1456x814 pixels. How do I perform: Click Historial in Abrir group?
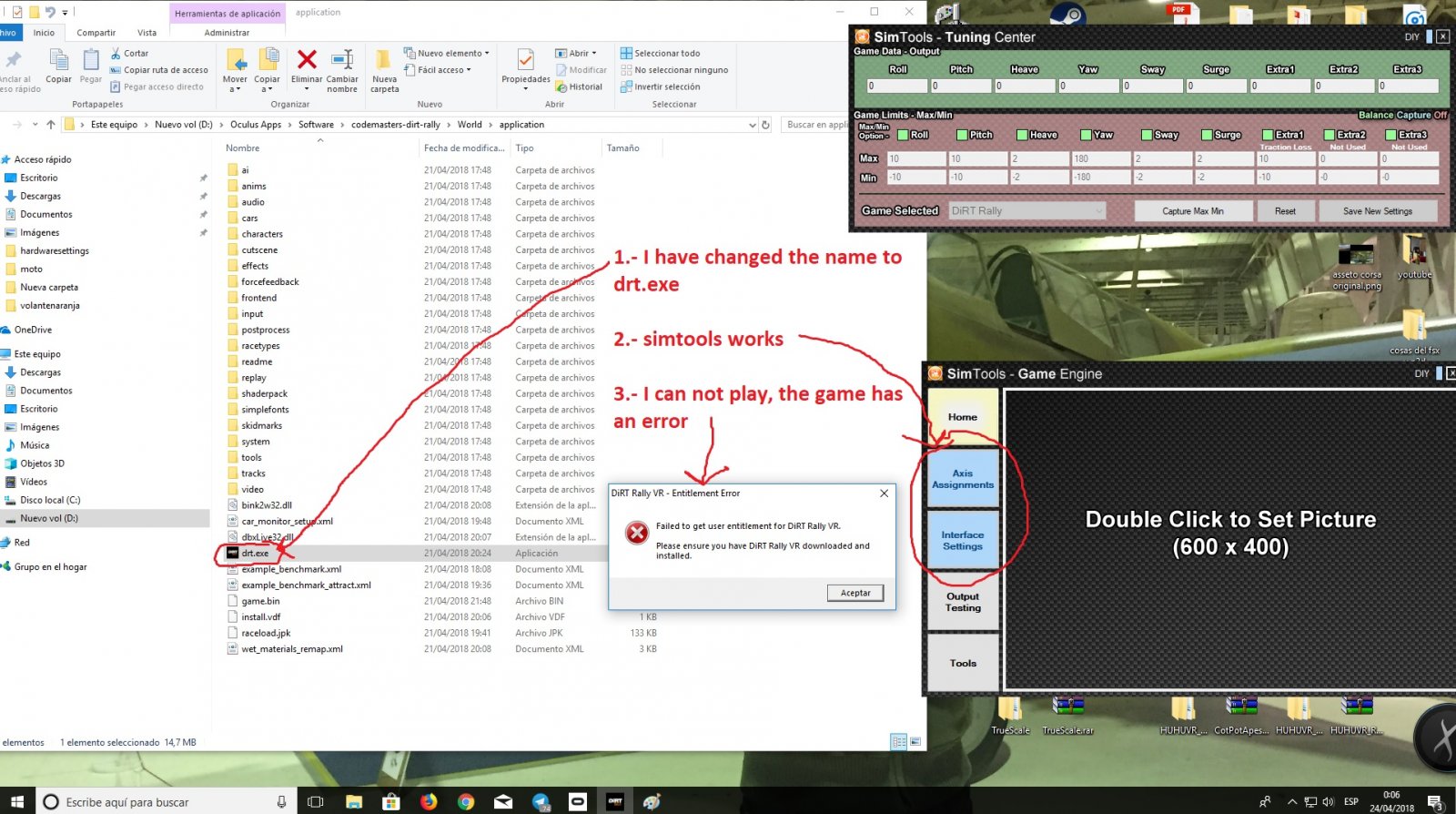(x=579, y=87)
